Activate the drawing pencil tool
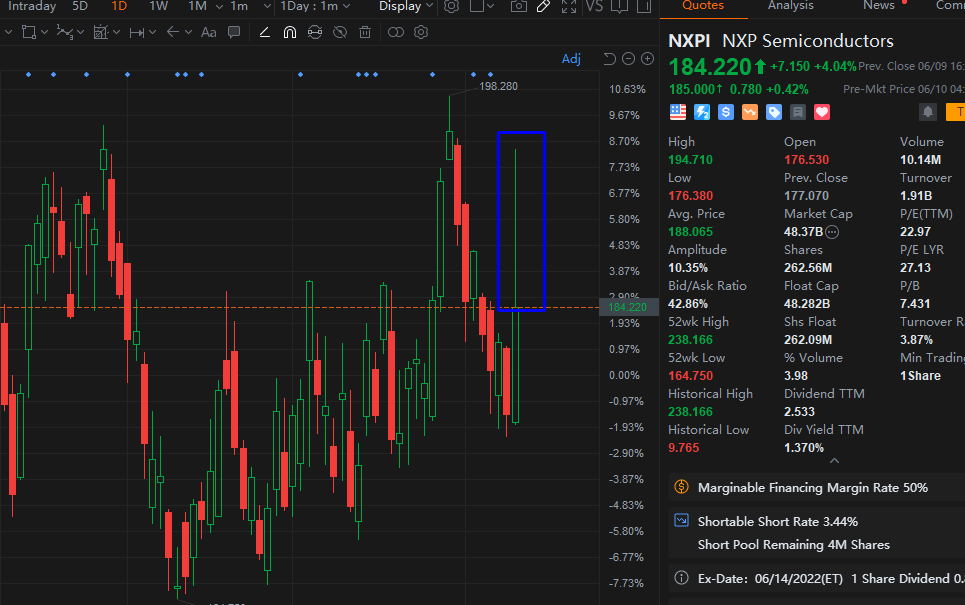This screenshot has height=605, width=965. pos(543,6)
